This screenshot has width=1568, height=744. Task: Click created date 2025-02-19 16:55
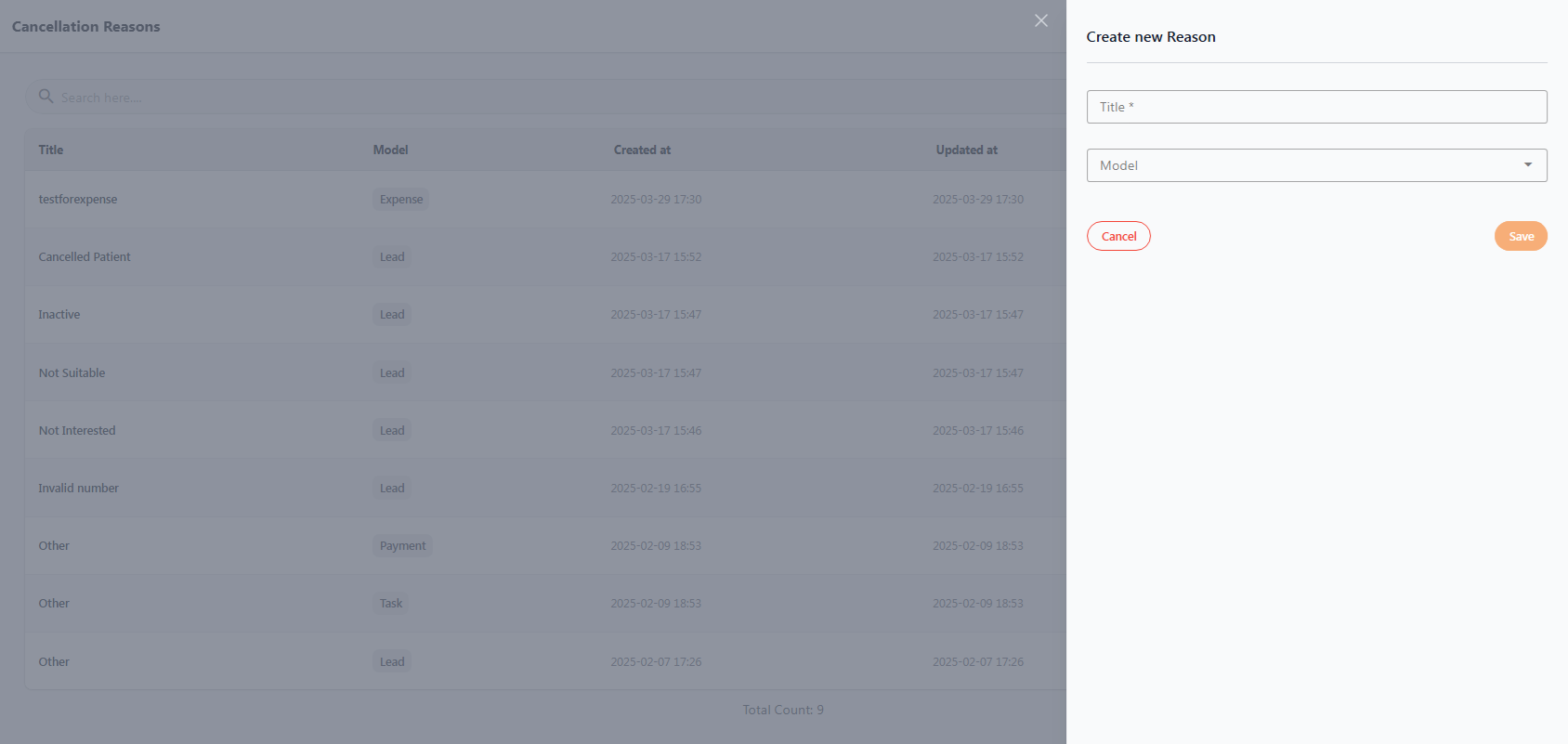coord(656,488)
